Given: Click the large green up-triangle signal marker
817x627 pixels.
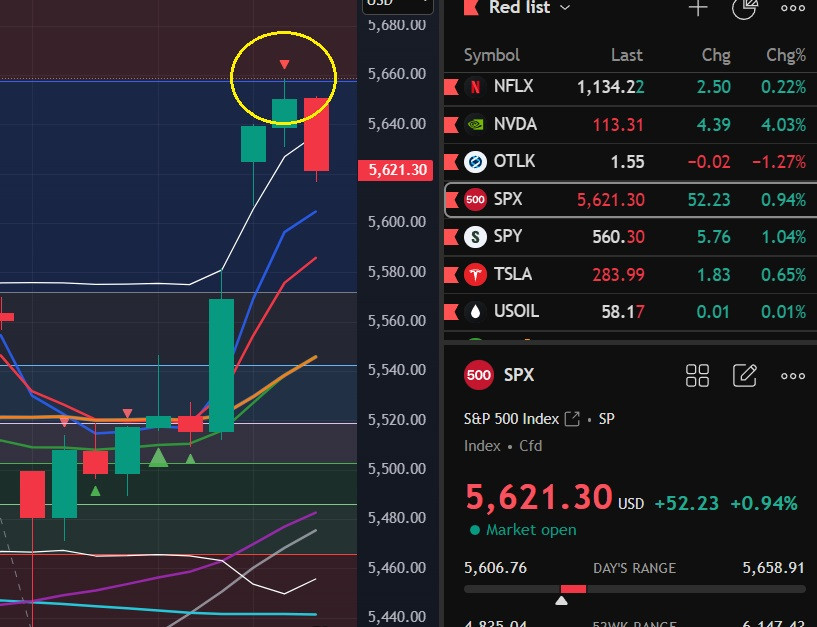Looking at the screenshot, I should tap(158, 458).
